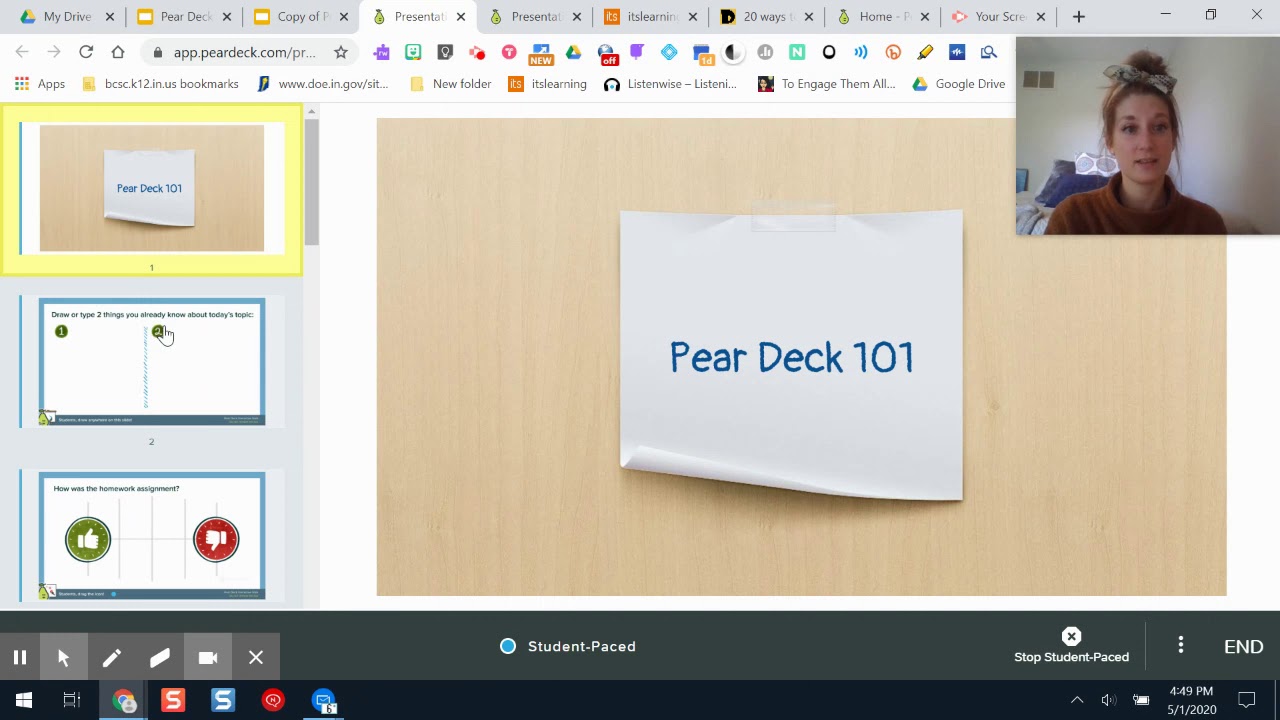The image size is (1280, 720).
Task: Open the Google Drive extension icon
Action: click(x=573, y=52)
